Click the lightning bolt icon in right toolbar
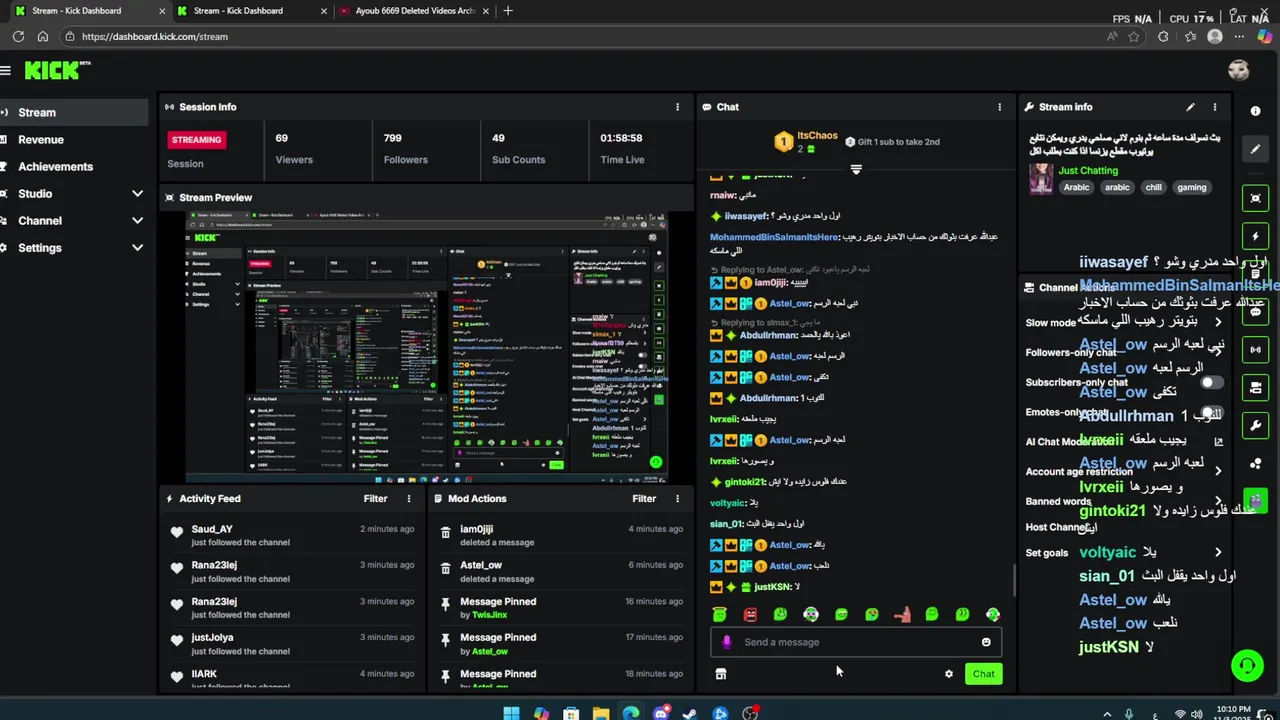 pos(1256,236)
